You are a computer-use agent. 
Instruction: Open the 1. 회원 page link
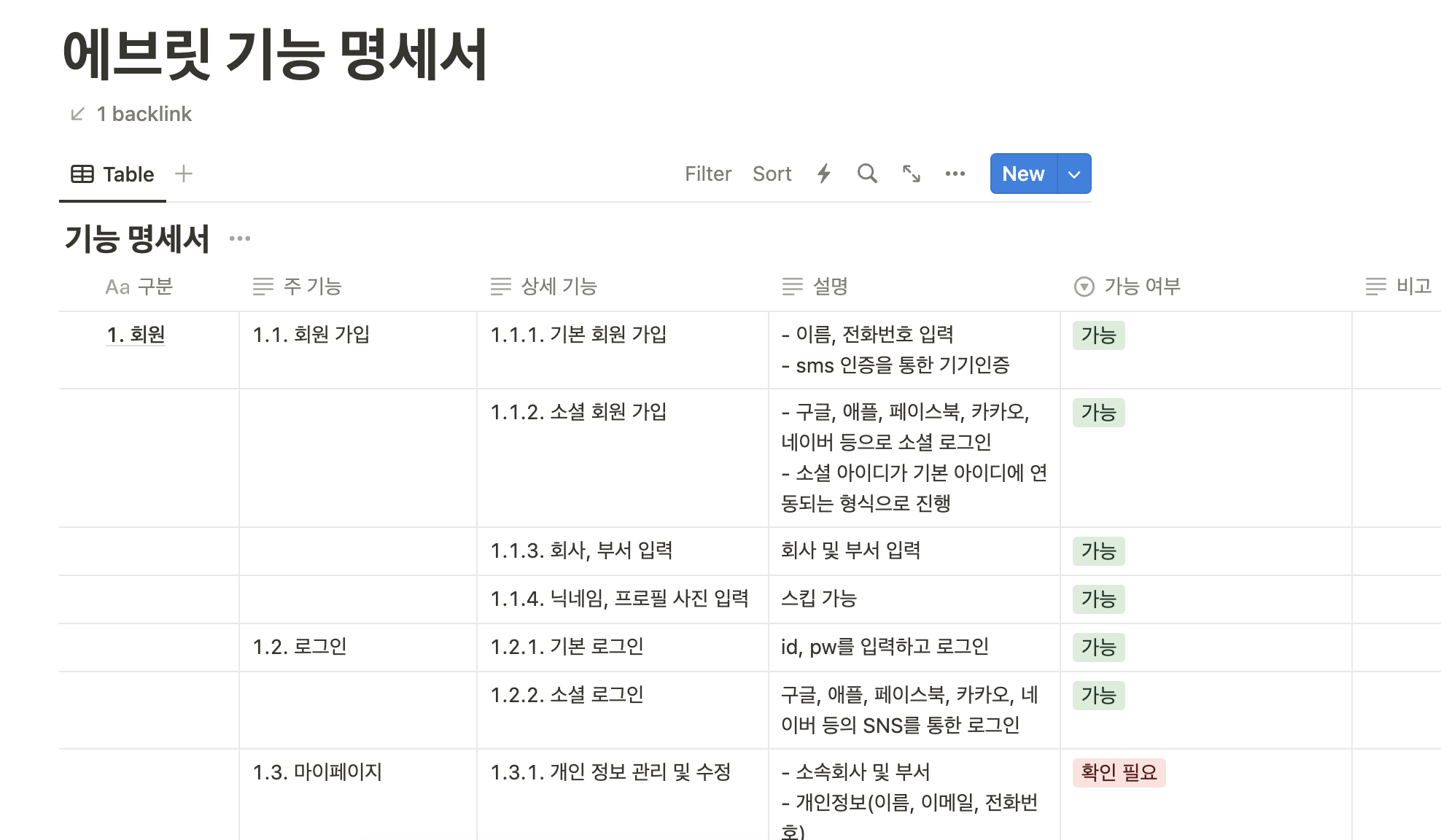(x=136, y=335)
